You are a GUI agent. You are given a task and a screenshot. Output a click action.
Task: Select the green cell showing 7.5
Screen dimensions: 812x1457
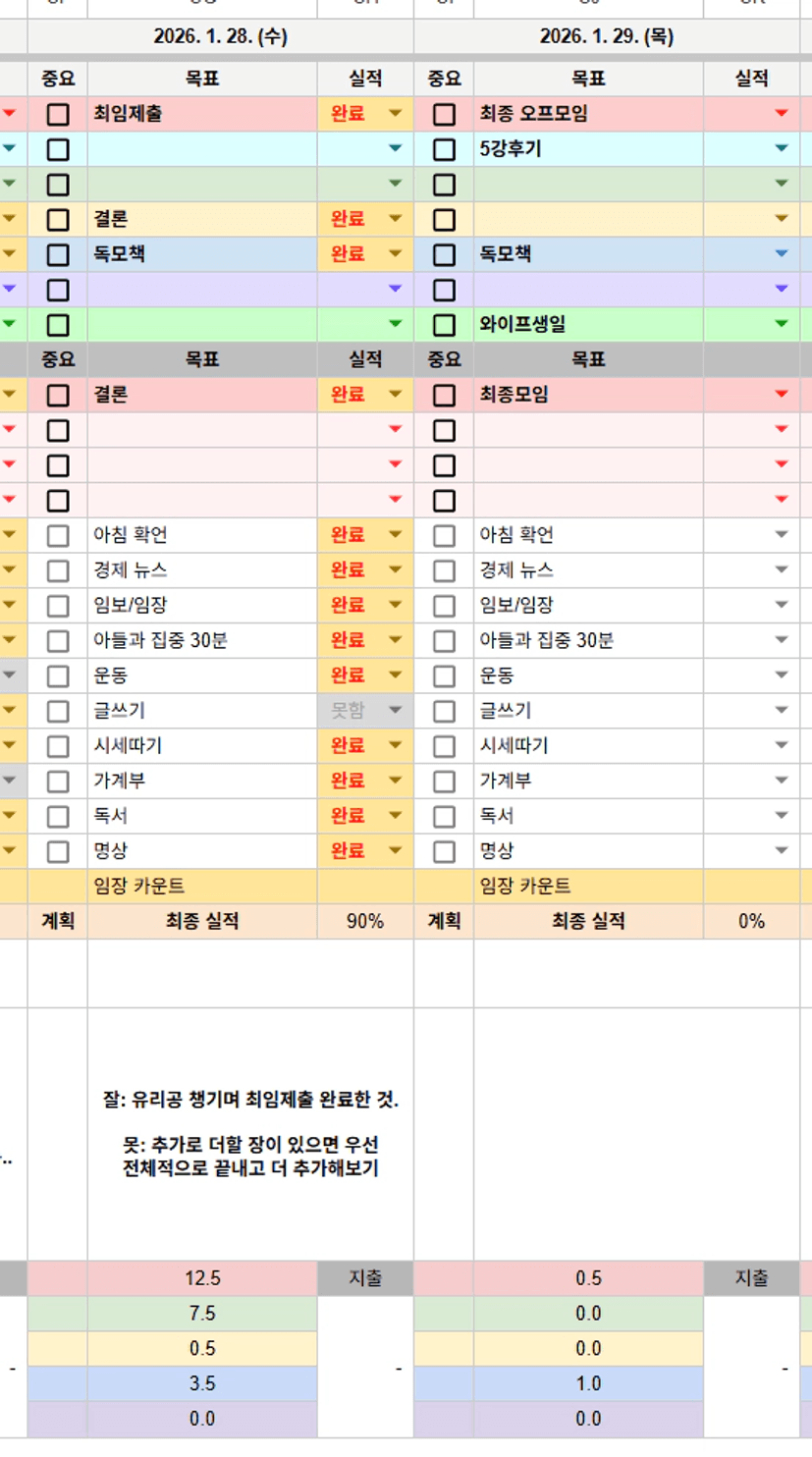[202, 1314]
